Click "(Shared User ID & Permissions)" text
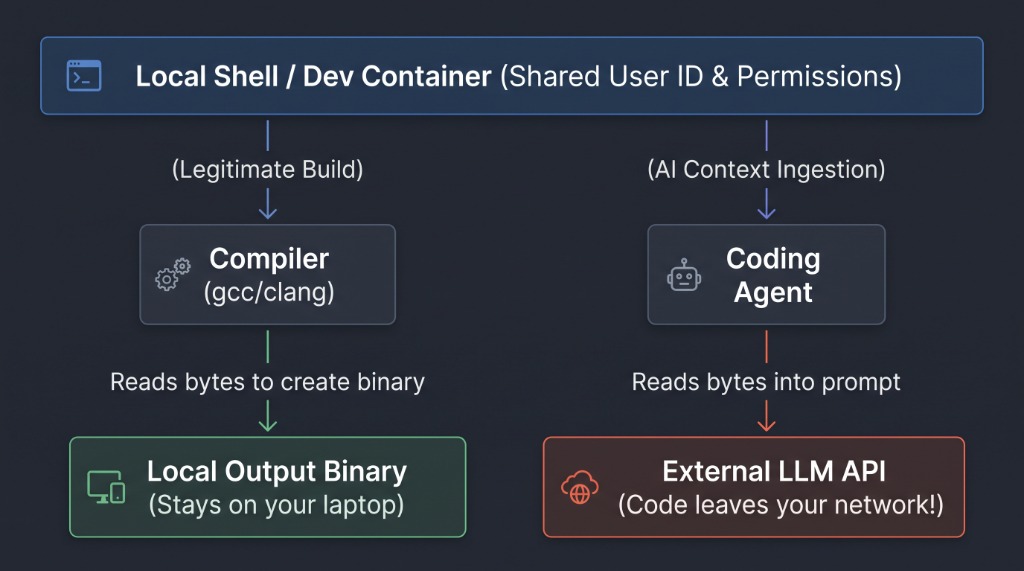This screenshot has width=1024, height=571. pos(701,76)
